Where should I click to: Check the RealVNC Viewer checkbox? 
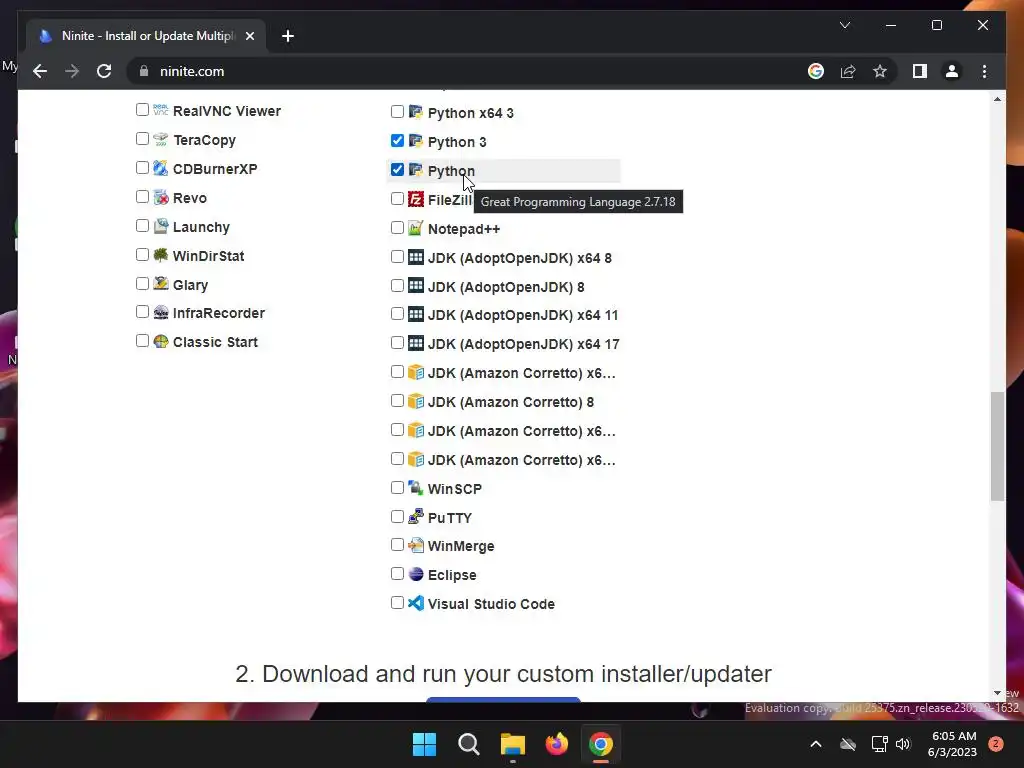(x=142, y=110)
